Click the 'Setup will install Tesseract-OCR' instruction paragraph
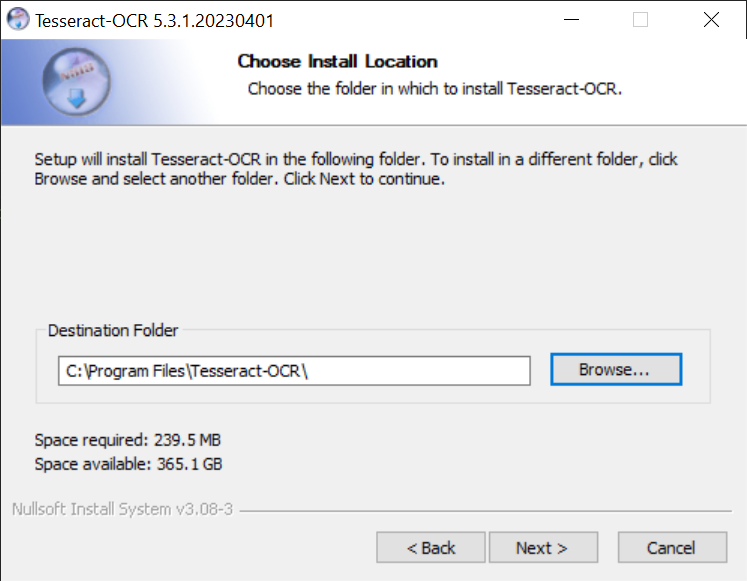 [355, 169]
